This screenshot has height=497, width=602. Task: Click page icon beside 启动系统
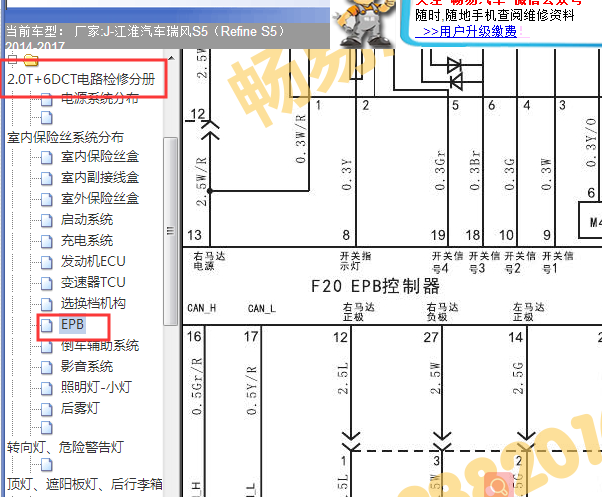pyautogui.click(x=46, y=221)
